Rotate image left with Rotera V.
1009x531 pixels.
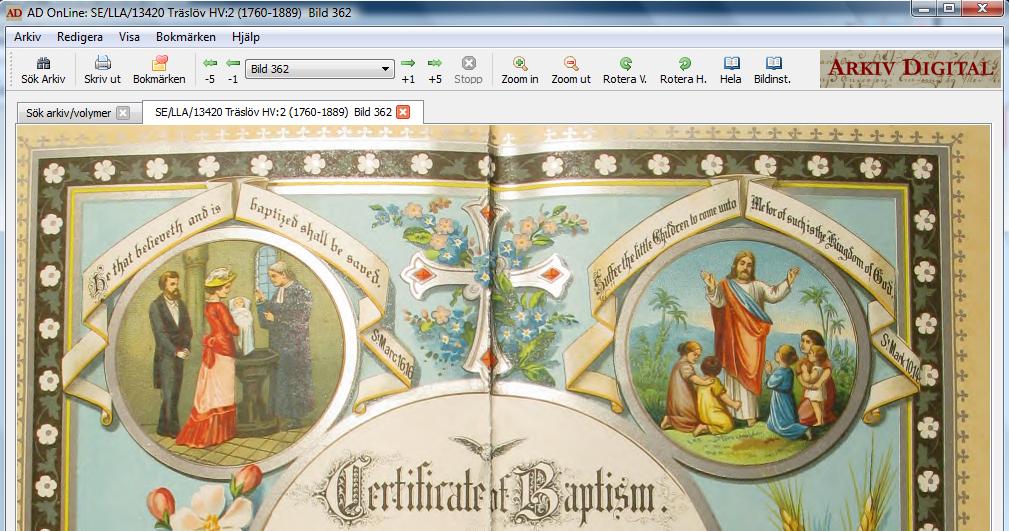[x=625, y=70]
